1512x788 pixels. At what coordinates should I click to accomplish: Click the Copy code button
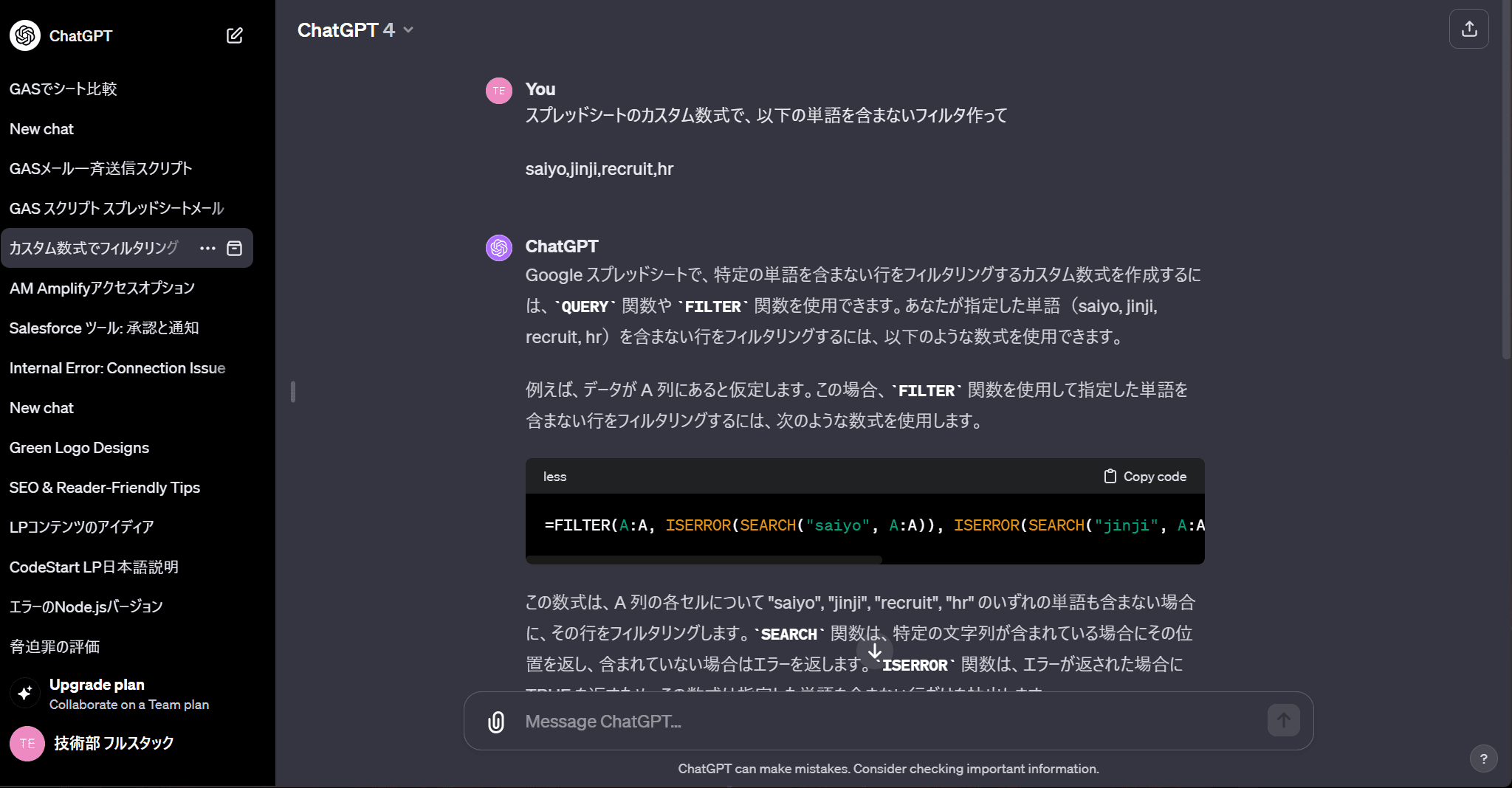(1145, 477)
